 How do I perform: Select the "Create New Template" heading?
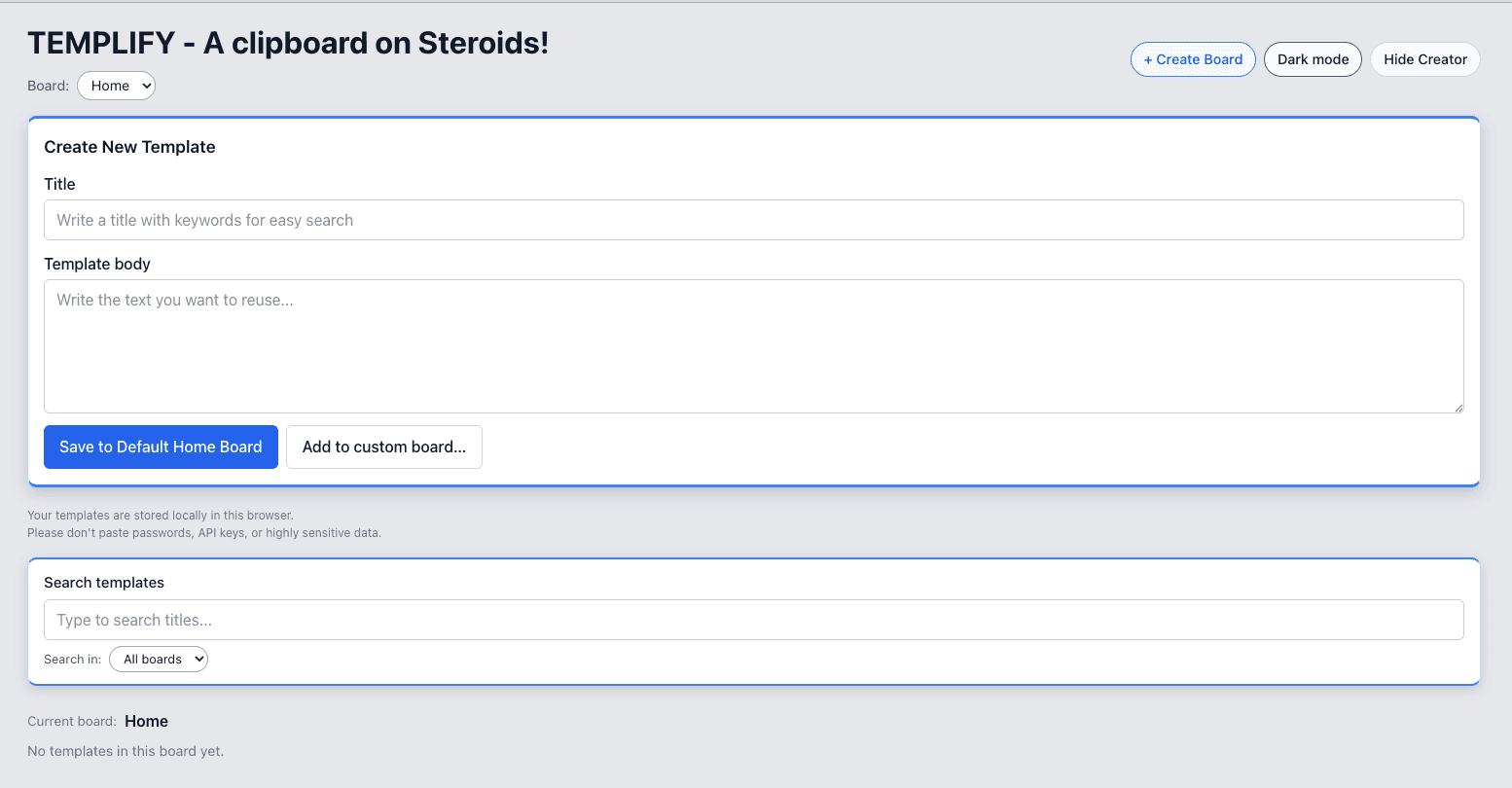129,147
